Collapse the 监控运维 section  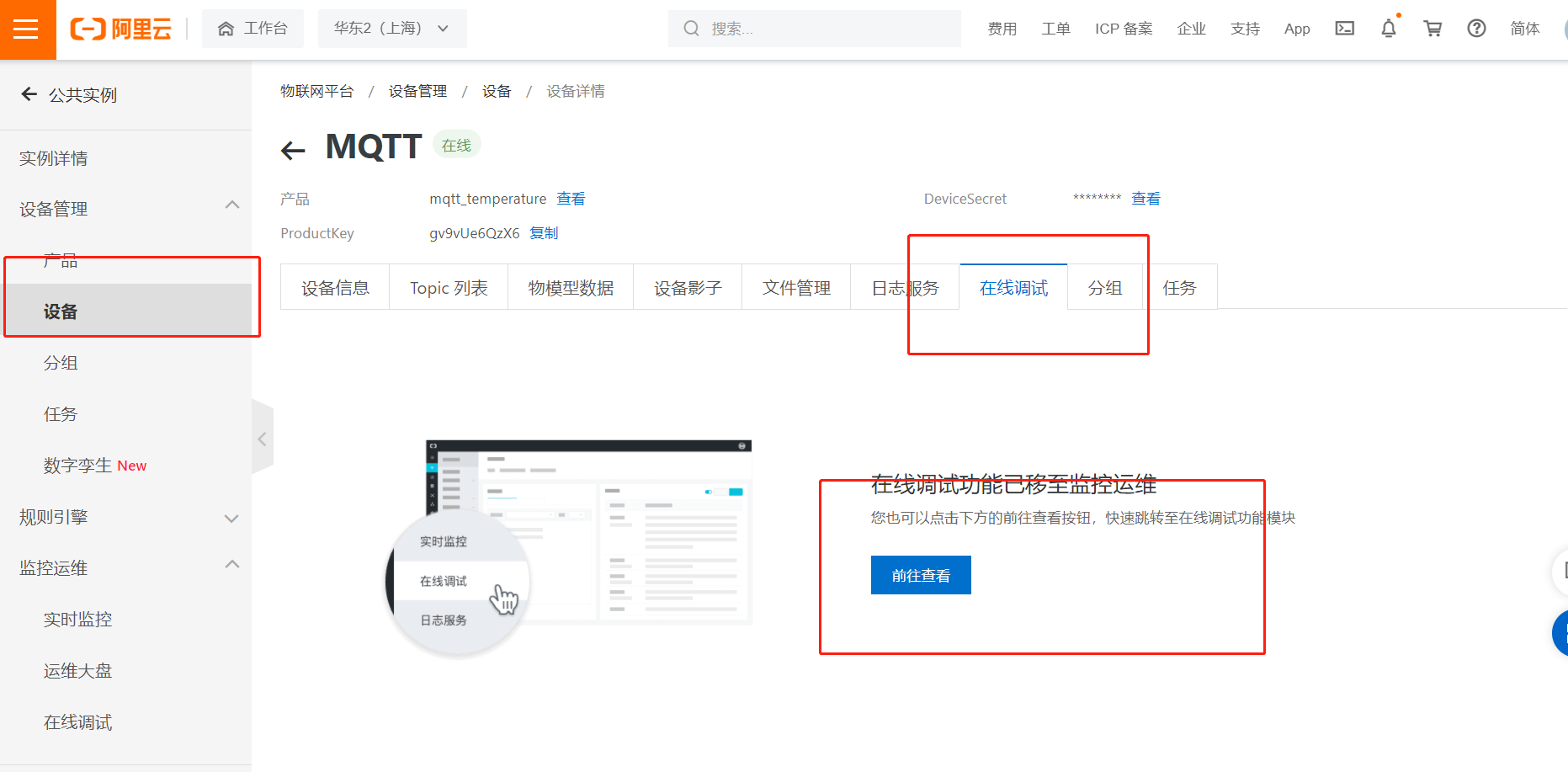(232, 565)
